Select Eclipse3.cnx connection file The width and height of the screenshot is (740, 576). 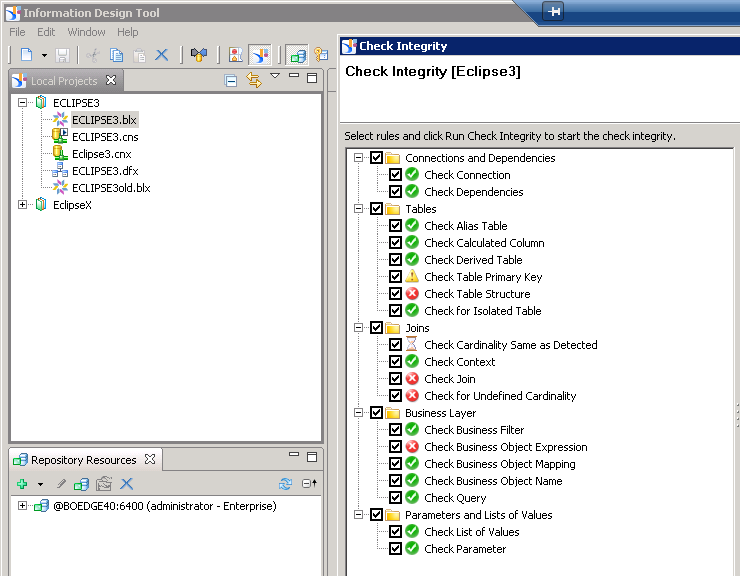[x=101, y=154]
